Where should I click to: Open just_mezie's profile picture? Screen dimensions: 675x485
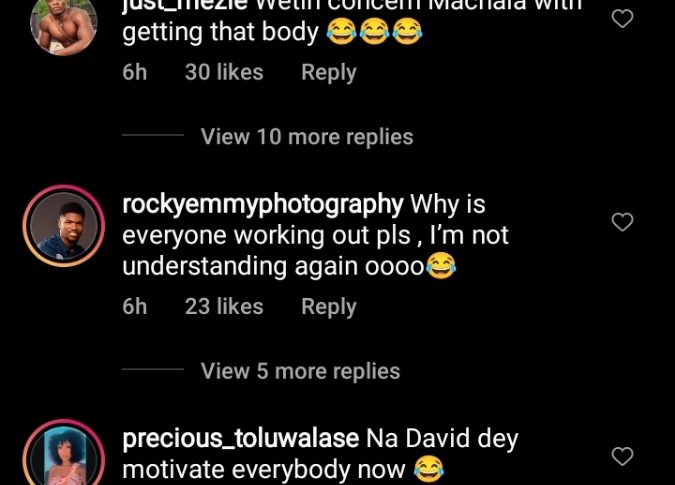coord(63,24)
